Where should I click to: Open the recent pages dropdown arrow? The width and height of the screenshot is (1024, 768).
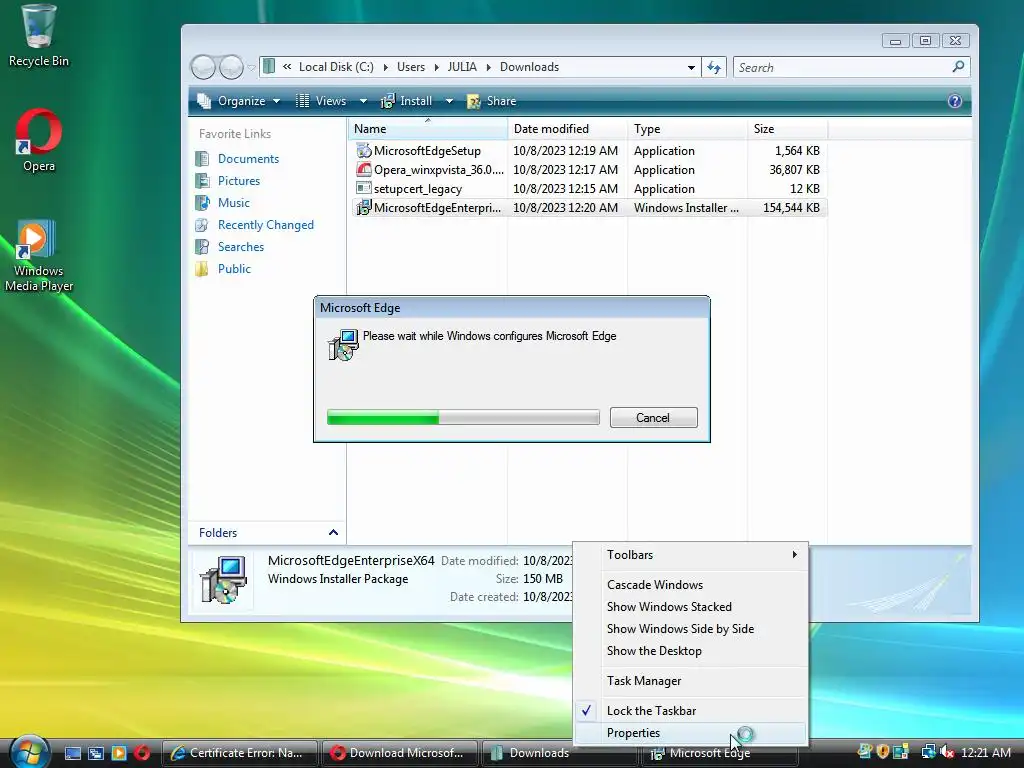[x=251, y=68]
